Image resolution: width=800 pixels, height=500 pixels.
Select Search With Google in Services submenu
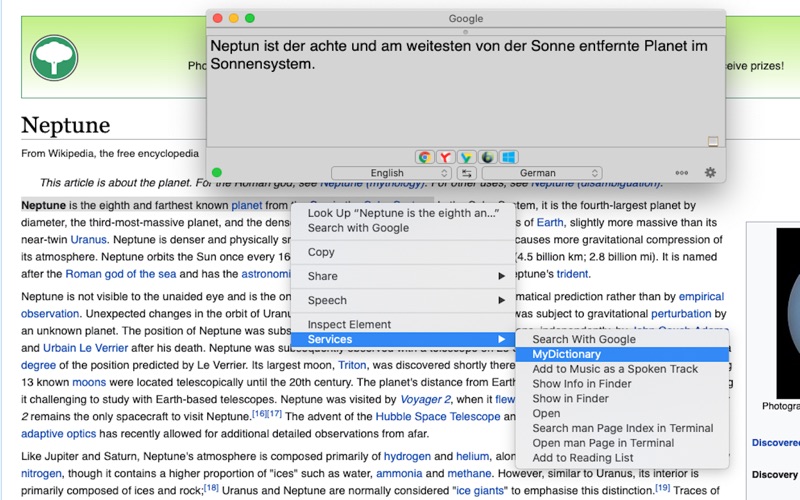622,339
